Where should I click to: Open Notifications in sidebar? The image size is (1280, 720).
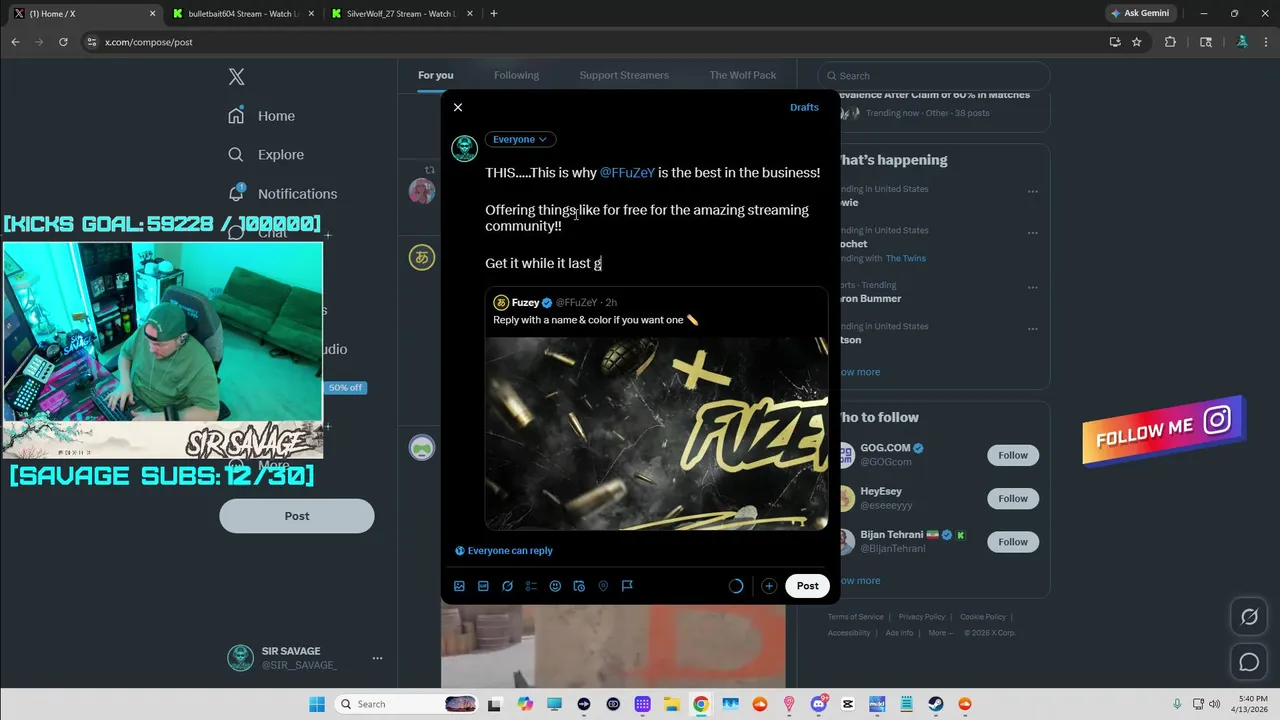(x=283, y=194)
